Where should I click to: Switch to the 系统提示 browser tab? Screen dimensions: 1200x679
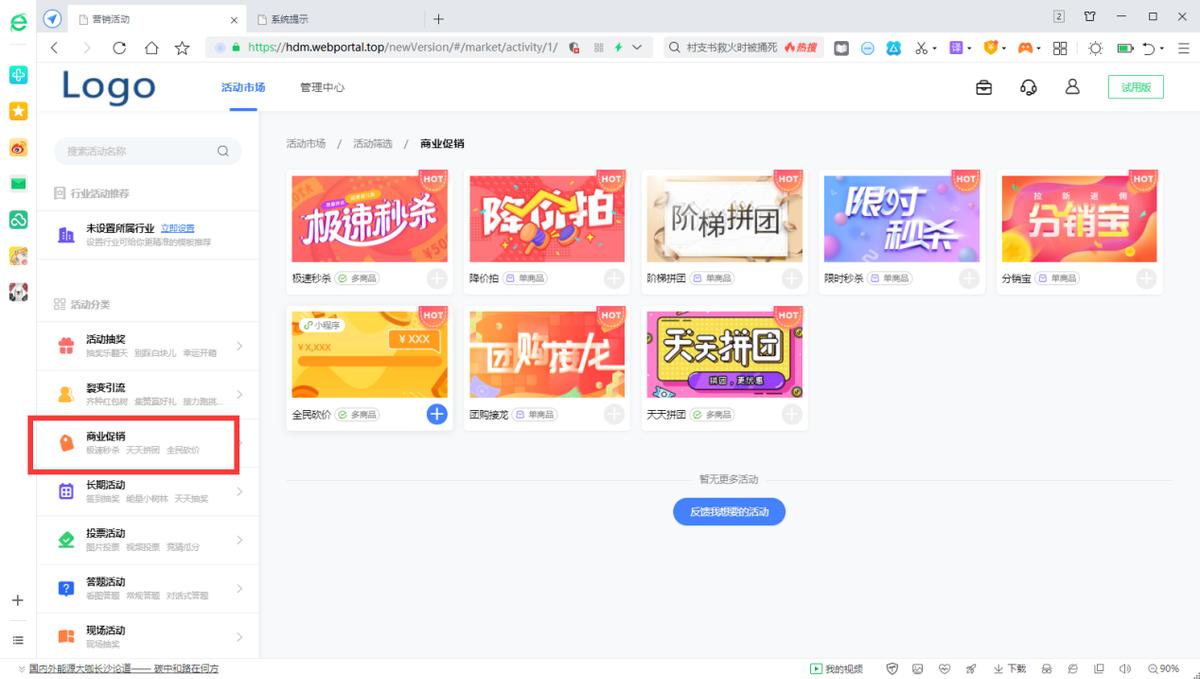(293, 18)
